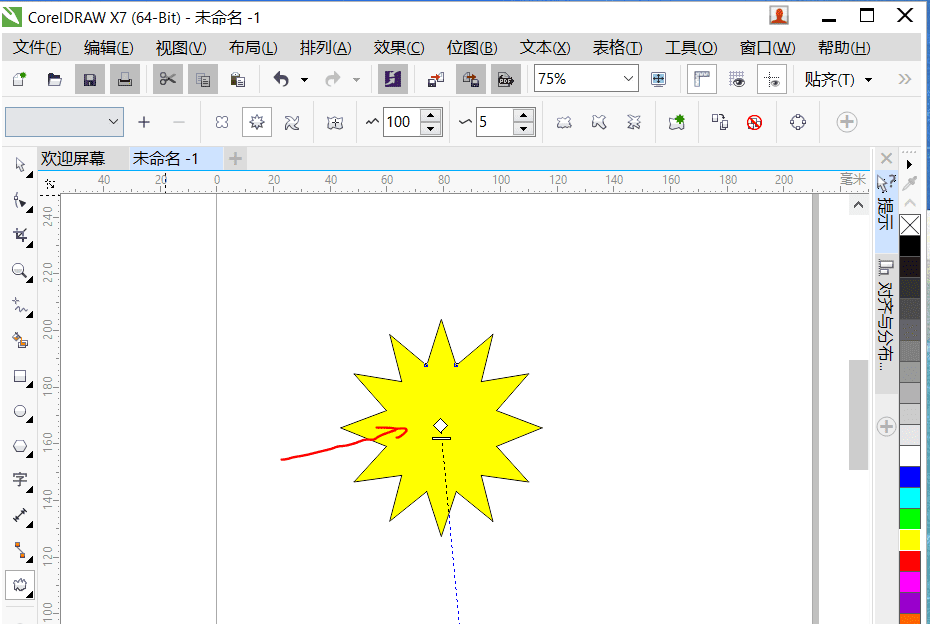This screenshot has width=930, height=624.
Task: Switch to the 欢迎屏幕 tab
Action: (x=72, y=158)
